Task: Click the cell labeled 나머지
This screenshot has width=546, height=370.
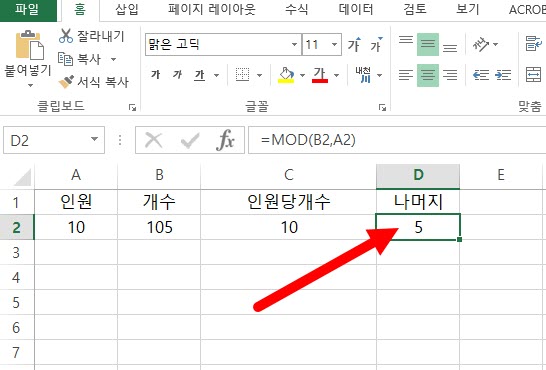Action: (418, 202)
